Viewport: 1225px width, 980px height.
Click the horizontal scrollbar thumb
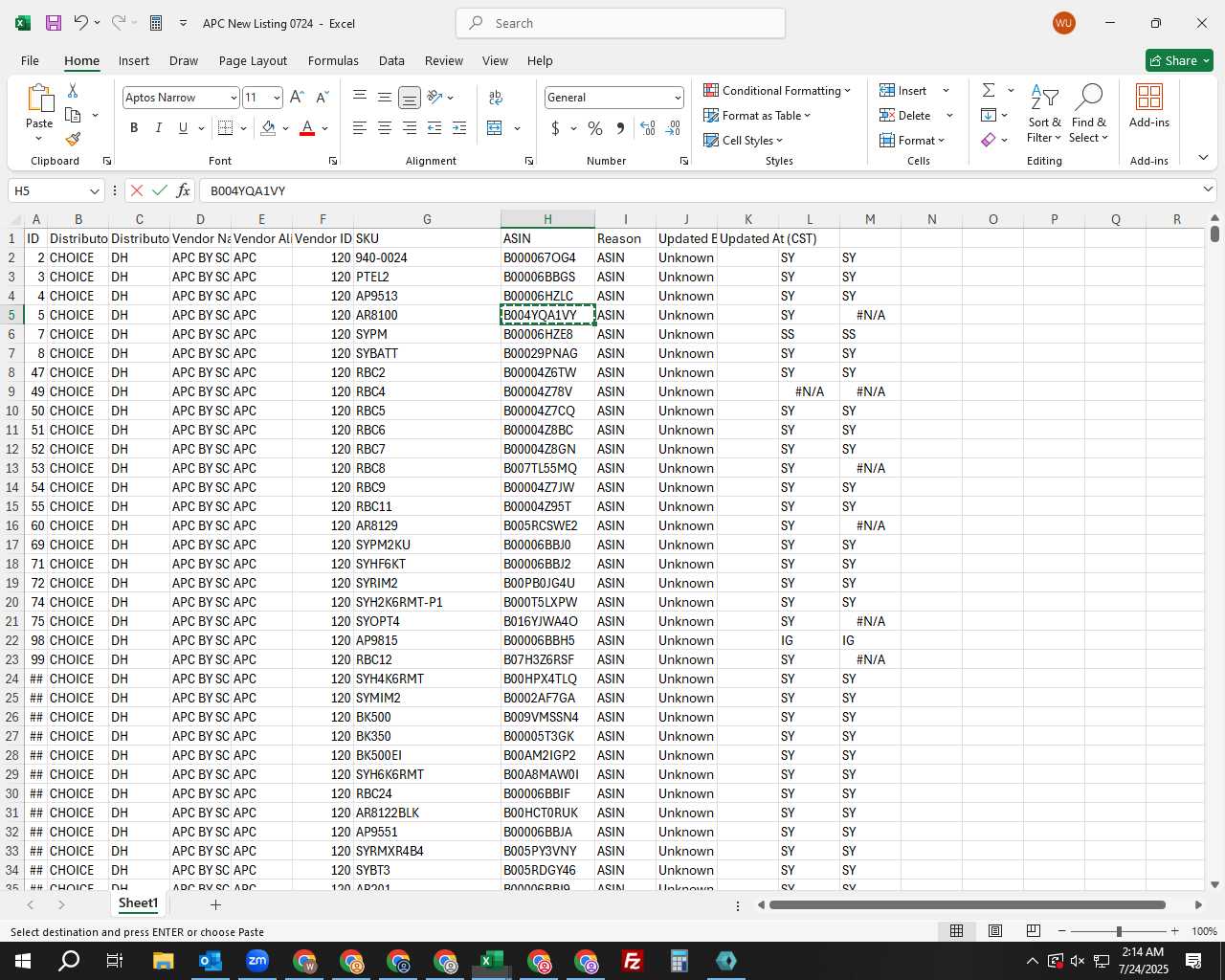click(967, 904)
